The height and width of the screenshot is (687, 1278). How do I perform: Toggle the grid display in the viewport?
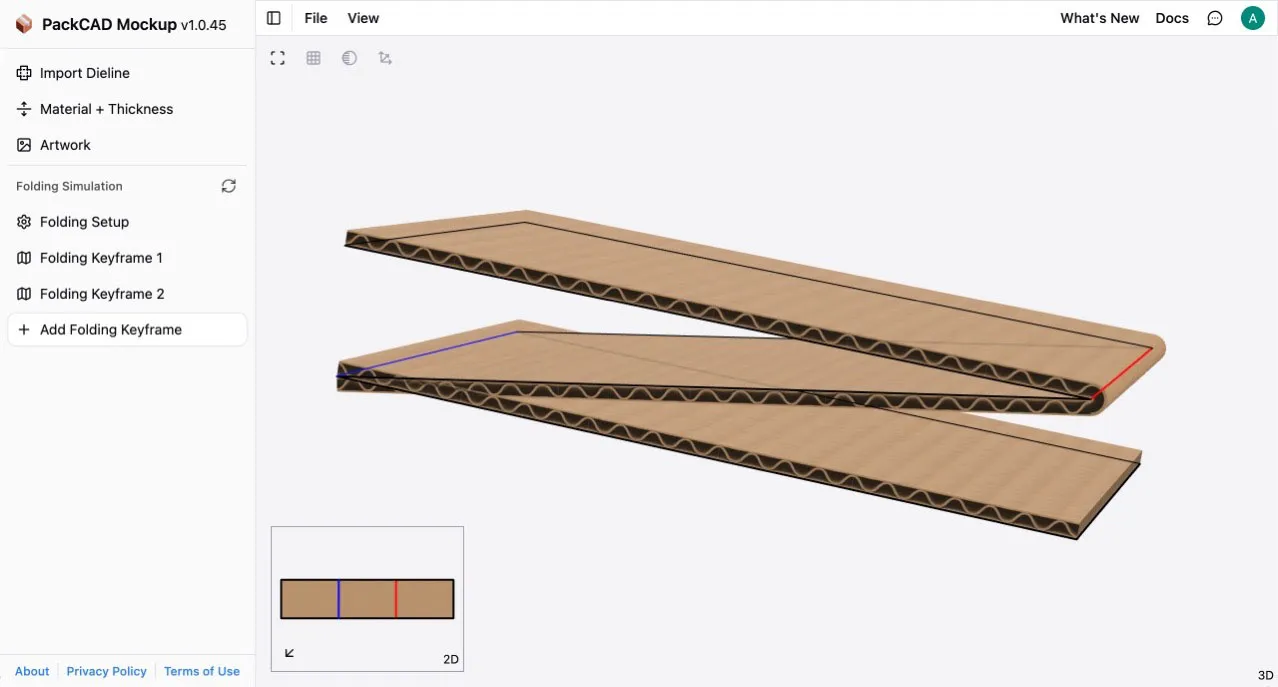(x=313, y=57)
